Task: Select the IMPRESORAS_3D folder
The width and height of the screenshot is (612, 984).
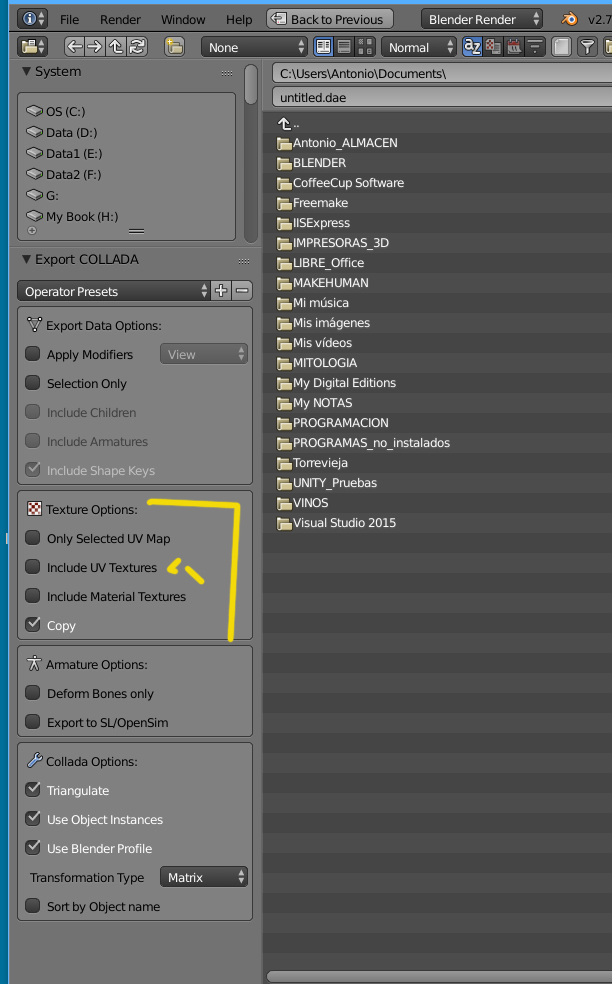Action: [333, 242]
